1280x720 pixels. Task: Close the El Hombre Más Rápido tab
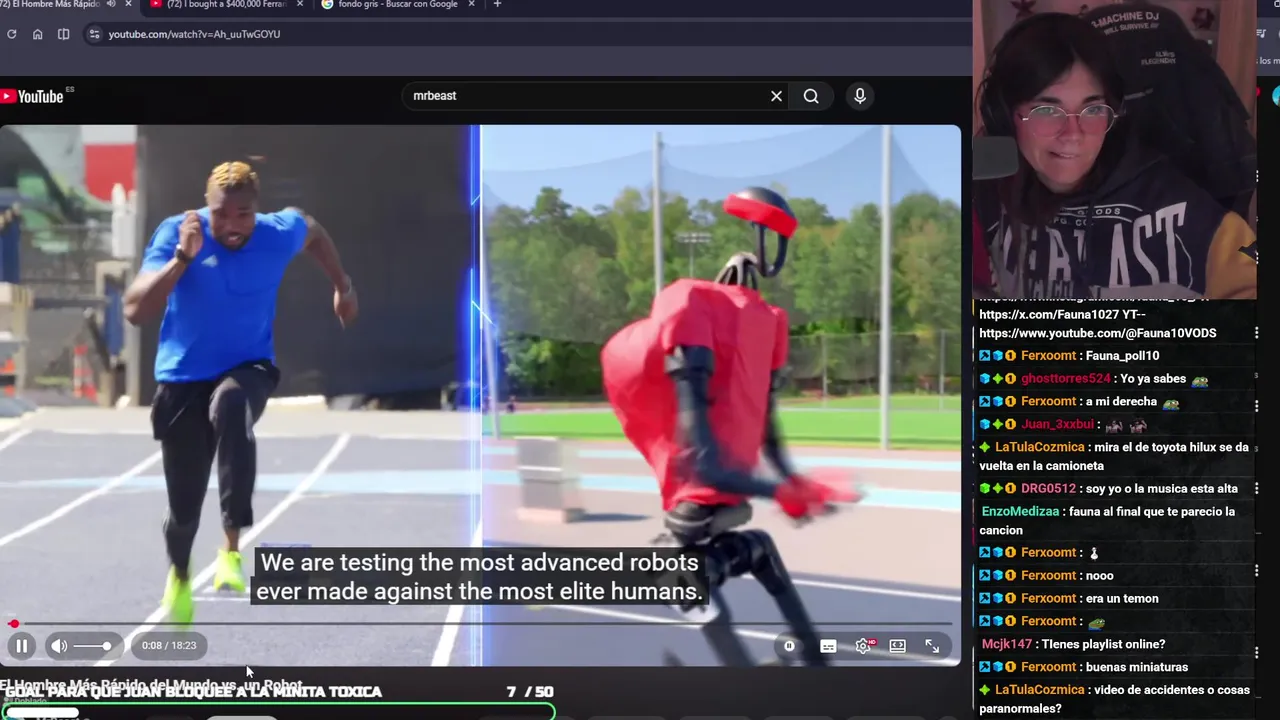[x=128, y=4]
